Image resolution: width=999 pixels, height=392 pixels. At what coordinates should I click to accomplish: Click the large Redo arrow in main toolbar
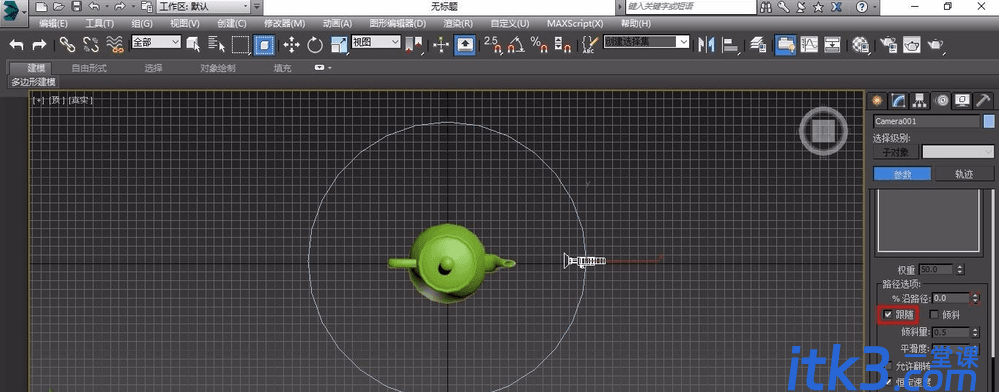point(40,44)
